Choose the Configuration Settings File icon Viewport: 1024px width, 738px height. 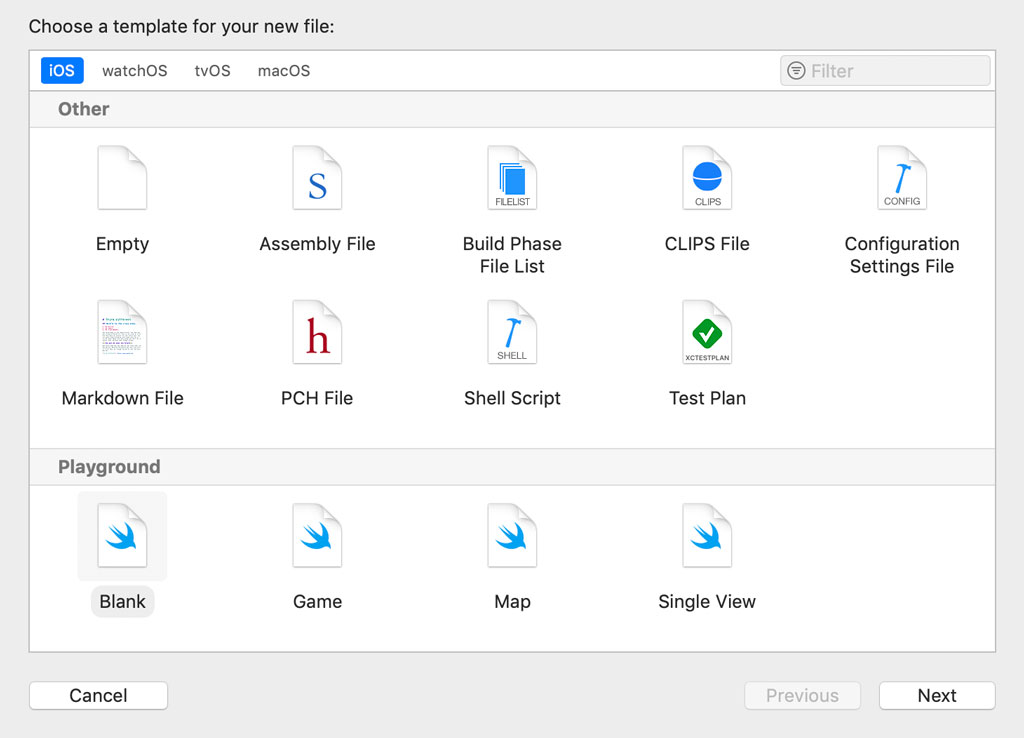tap(901, 178)
